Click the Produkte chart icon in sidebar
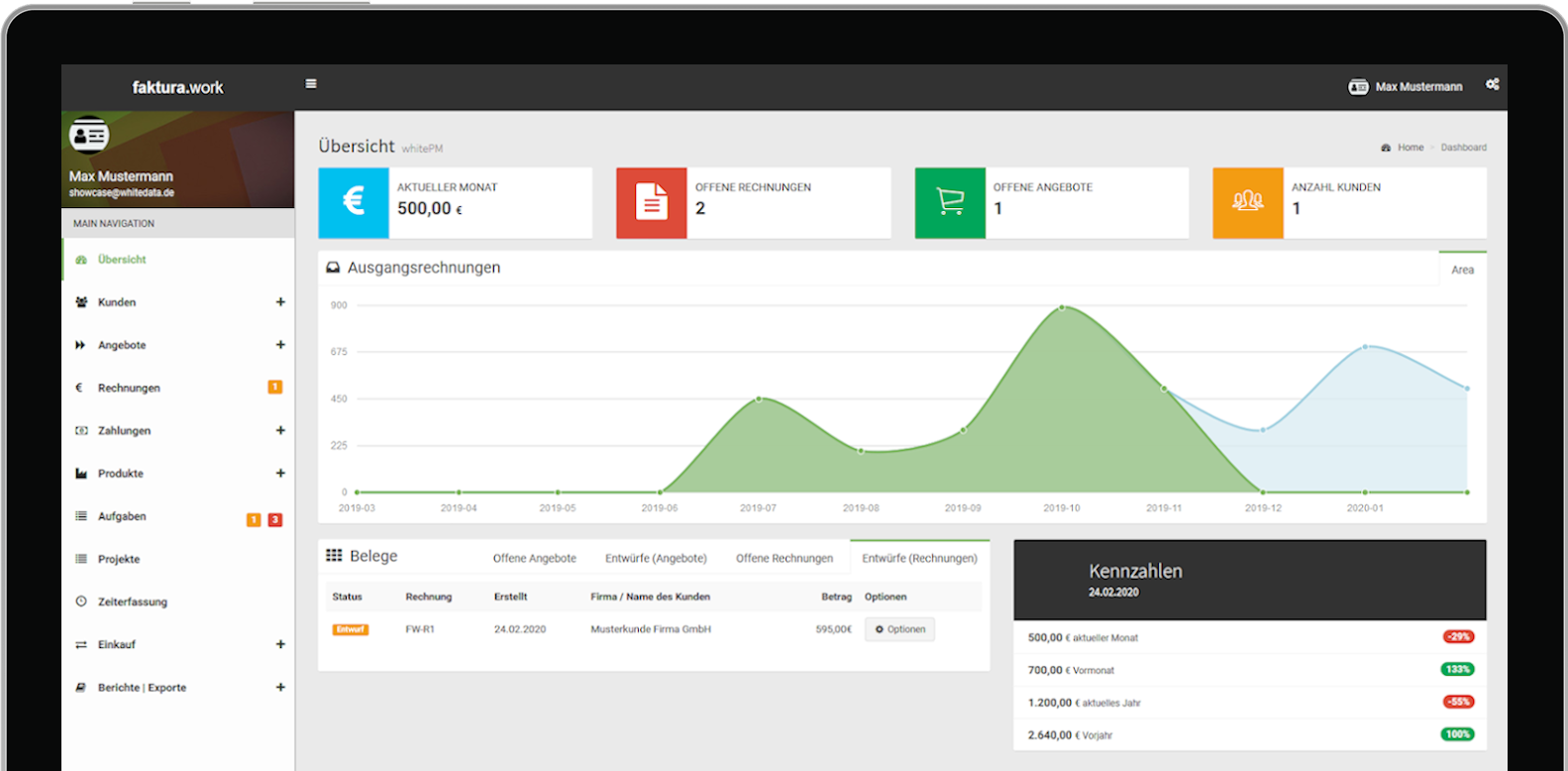 (81, 474)
